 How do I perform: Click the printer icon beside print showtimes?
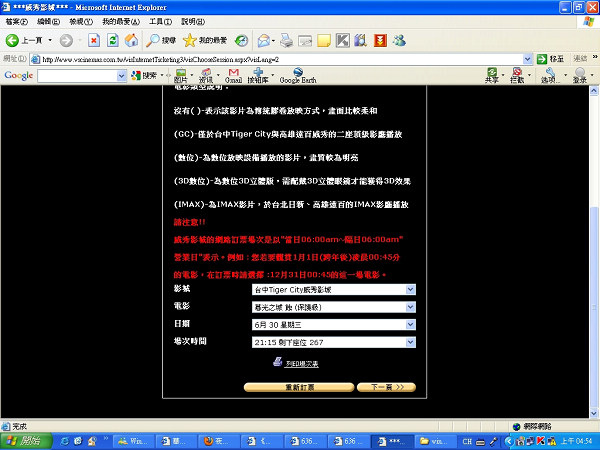pyautogui.click(x=277, y=362)
